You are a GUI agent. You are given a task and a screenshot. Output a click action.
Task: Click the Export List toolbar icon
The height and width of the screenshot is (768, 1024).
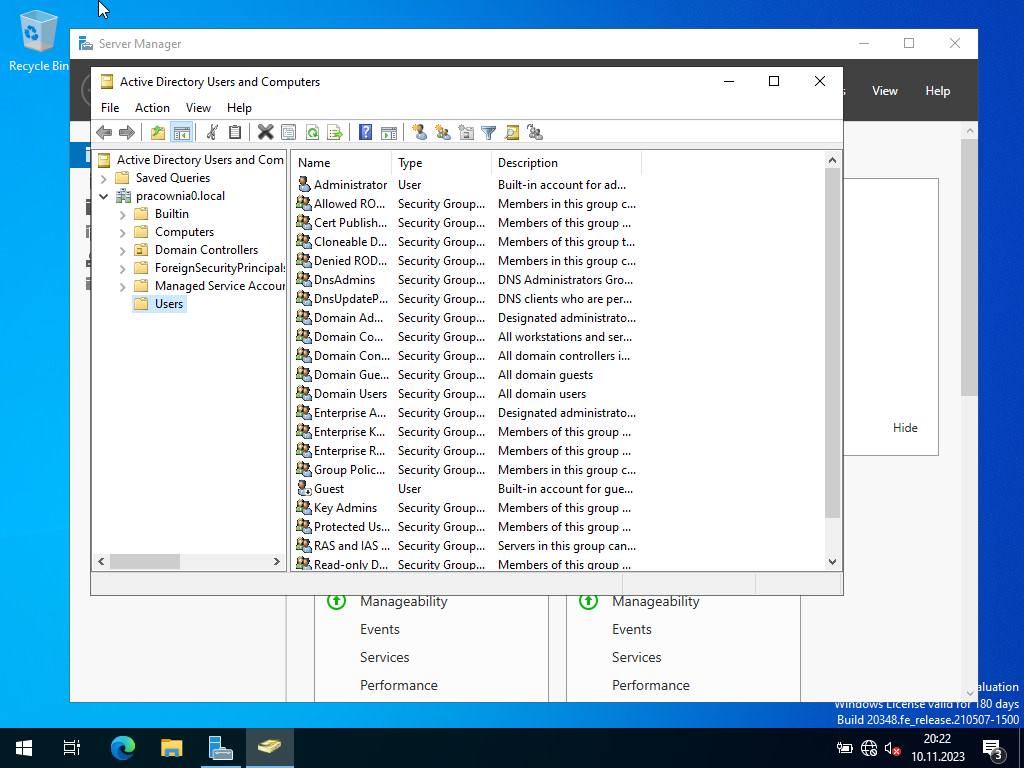pos(335,133)
